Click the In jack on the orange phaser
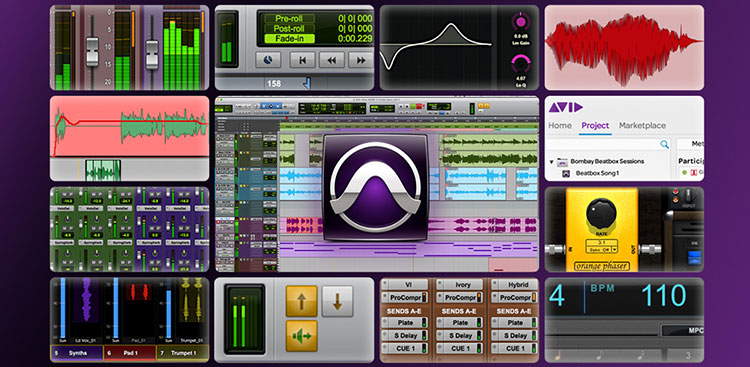Image resolution: width=750 pixels, height=367 pixels. point(555,249)
